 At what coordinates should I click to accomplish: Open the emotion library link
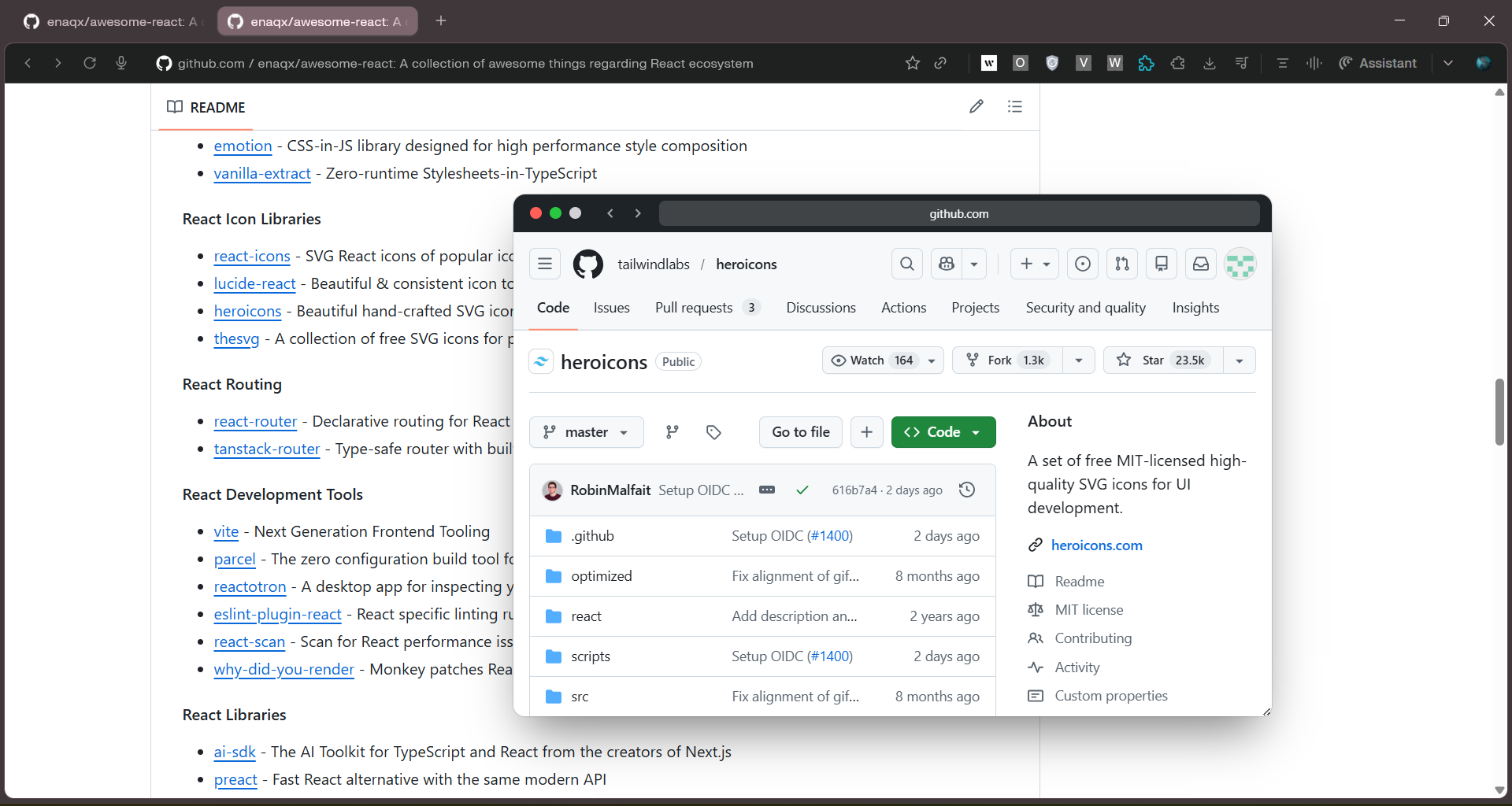(x=243, y=146)
